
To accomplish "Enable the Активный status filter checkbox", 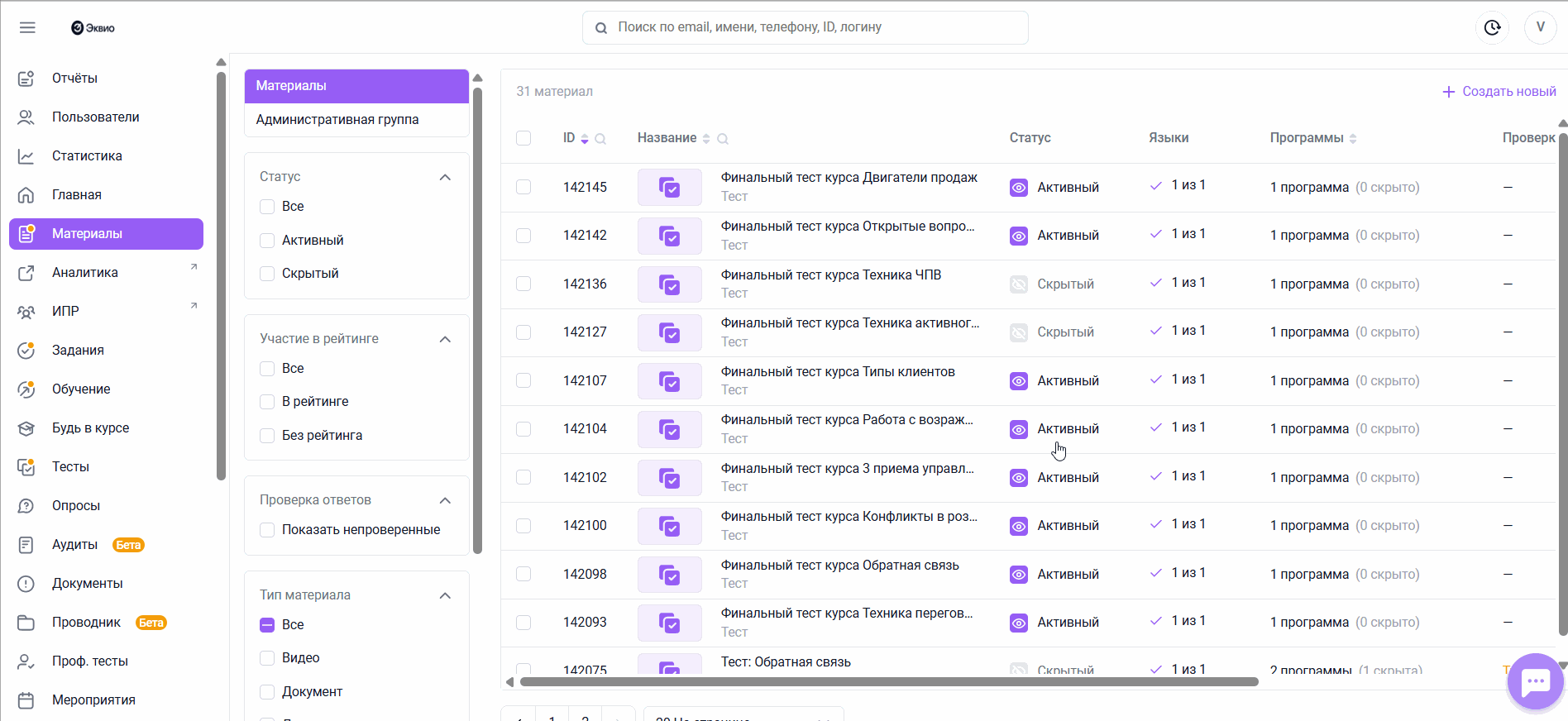I will tap(267, 241).
